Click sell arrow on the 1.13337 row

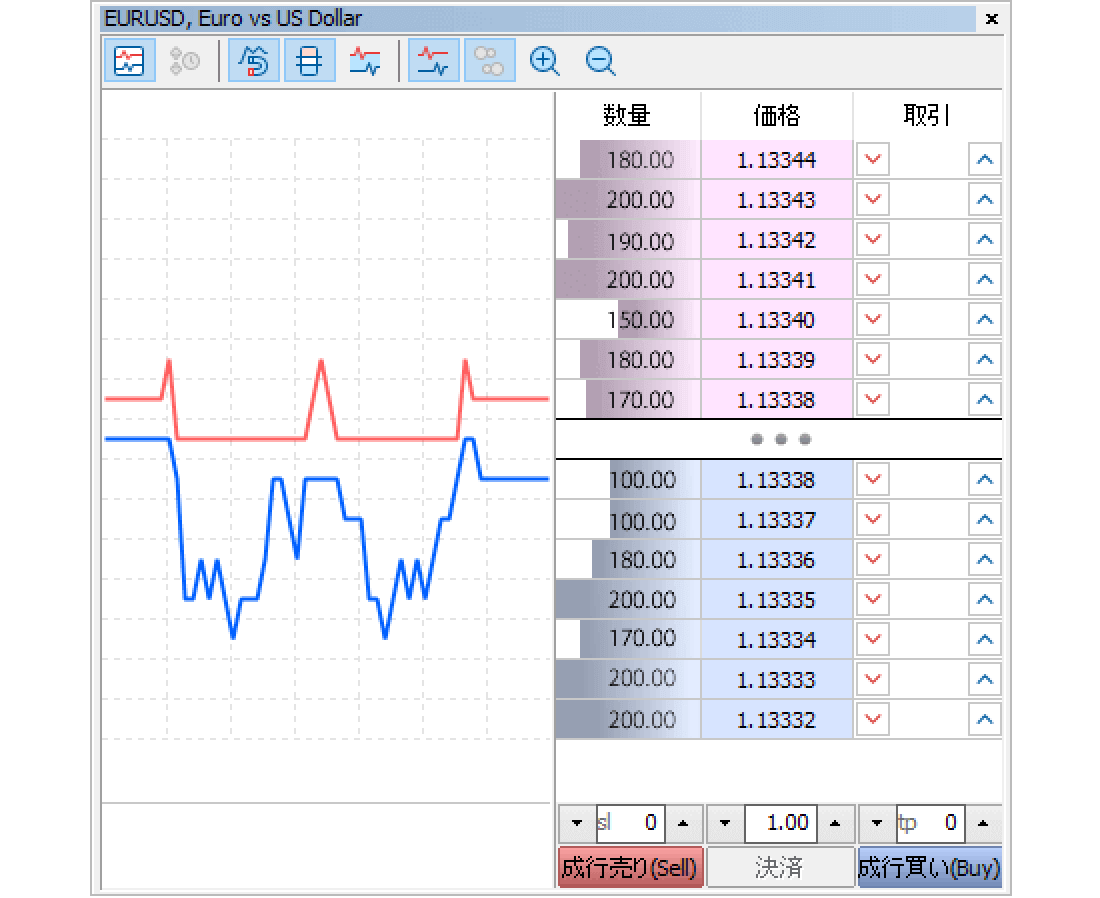click(873, 520)
